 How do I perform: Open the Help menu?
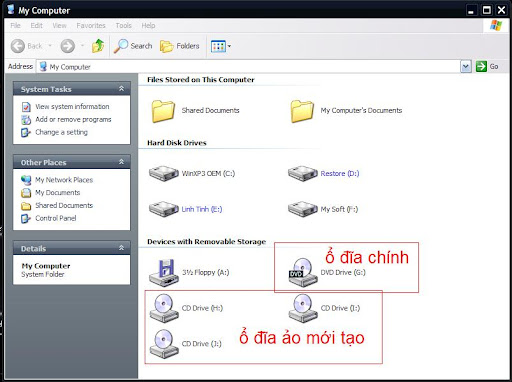click(x=148, y=25)
